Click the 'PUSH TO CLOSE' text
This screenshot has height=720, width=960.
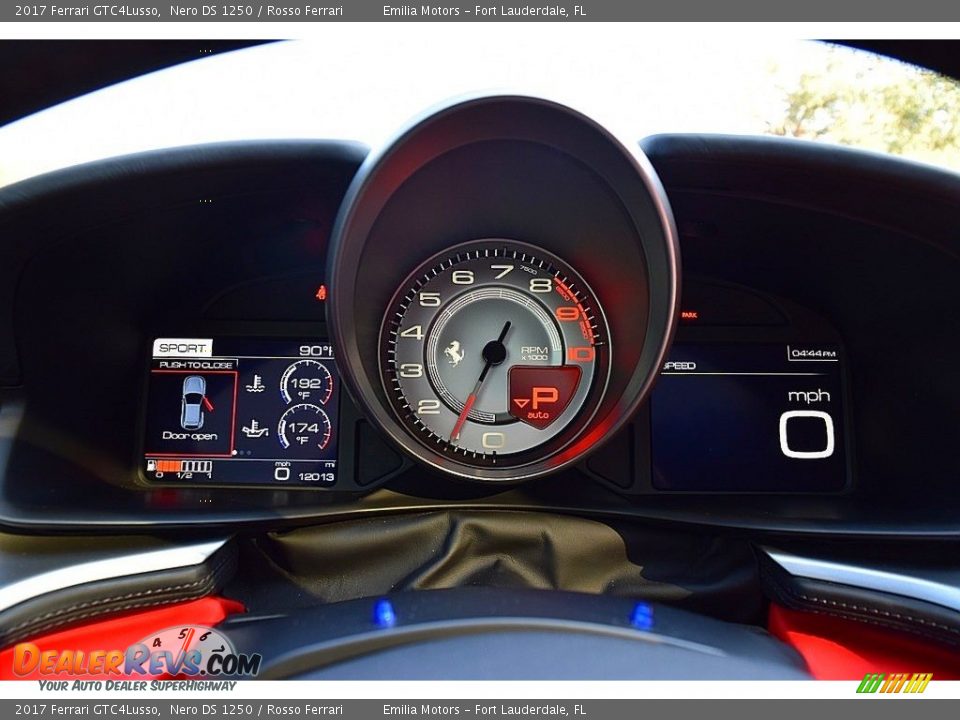pyautogui.click(x=196, y=365)
